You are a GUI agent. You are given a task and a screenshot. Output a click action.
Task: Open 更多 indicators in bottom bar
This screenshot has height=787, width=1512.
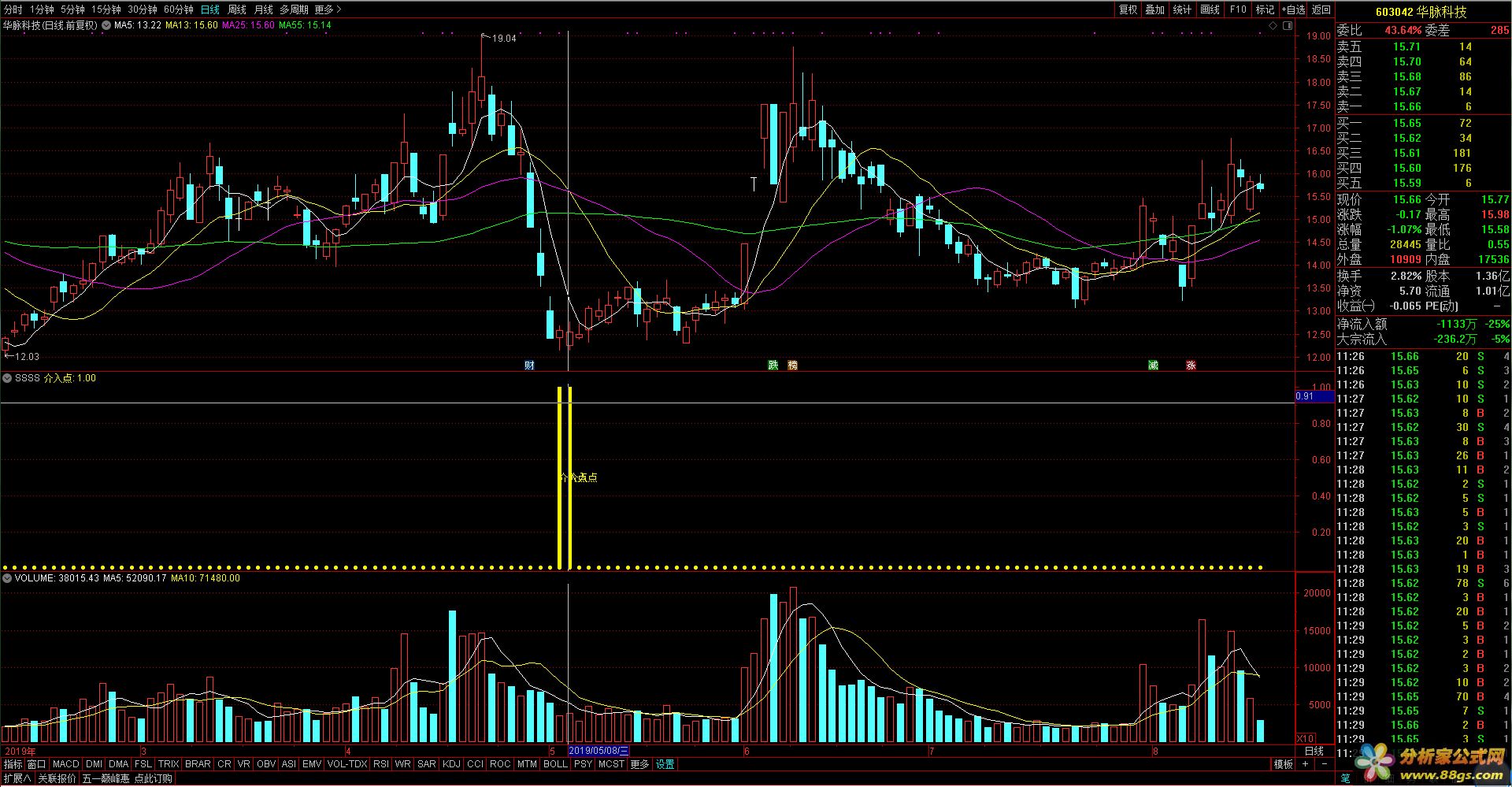tap(639, 764)
